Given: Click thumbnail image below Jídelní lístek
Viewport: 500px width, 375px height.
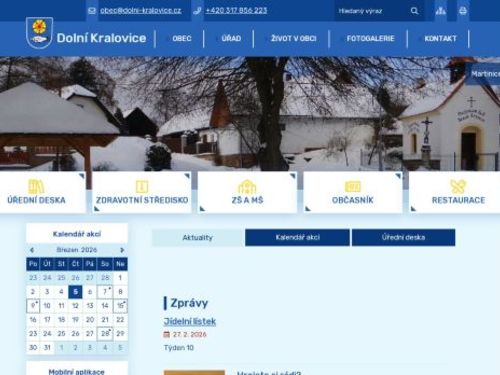Looking at the screenshot, I should (x=194, y=373).
